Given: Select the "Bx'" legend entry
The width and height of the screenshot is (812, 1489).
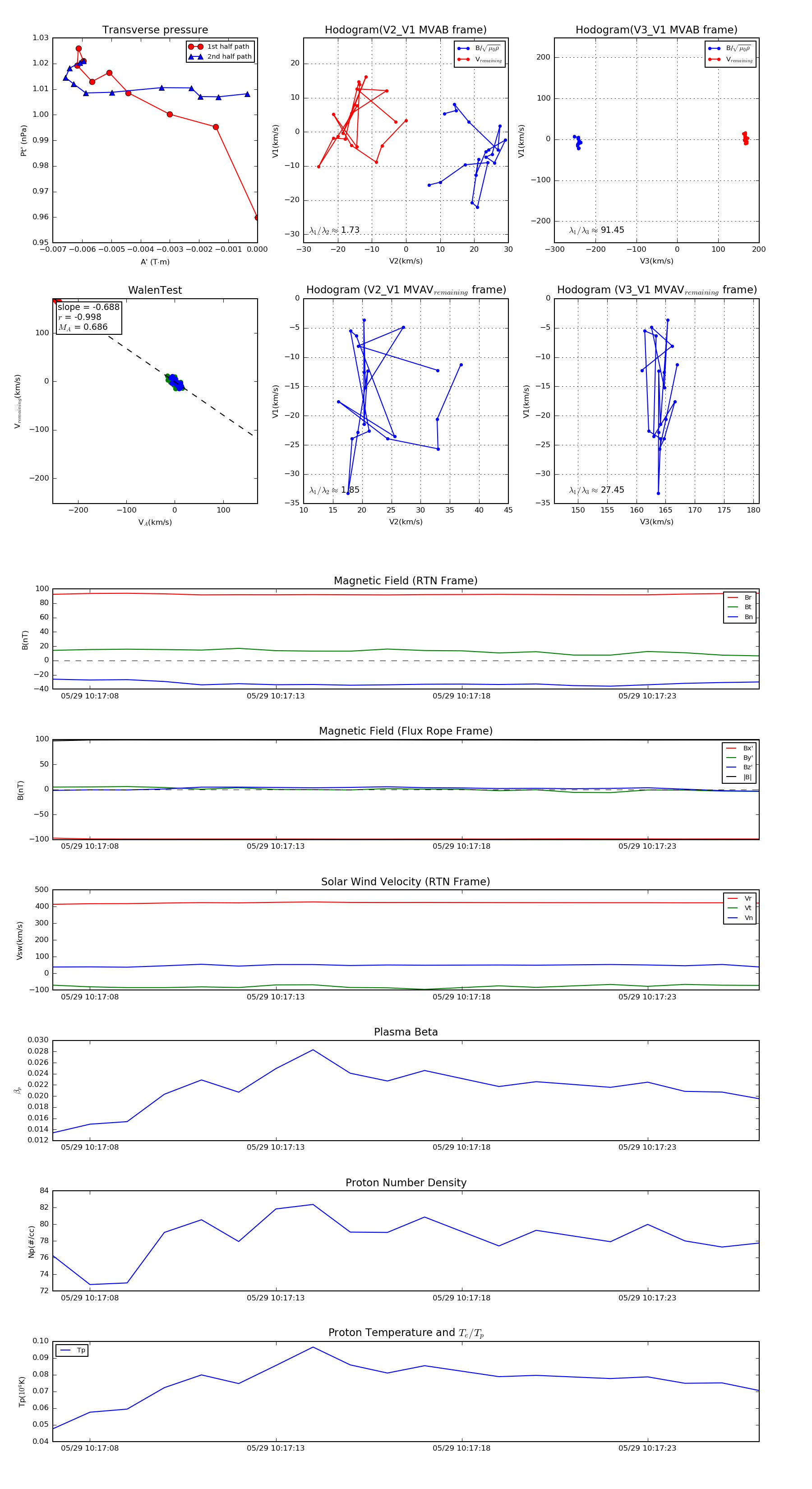Looking at the screenshot, I should click(739, 749).
